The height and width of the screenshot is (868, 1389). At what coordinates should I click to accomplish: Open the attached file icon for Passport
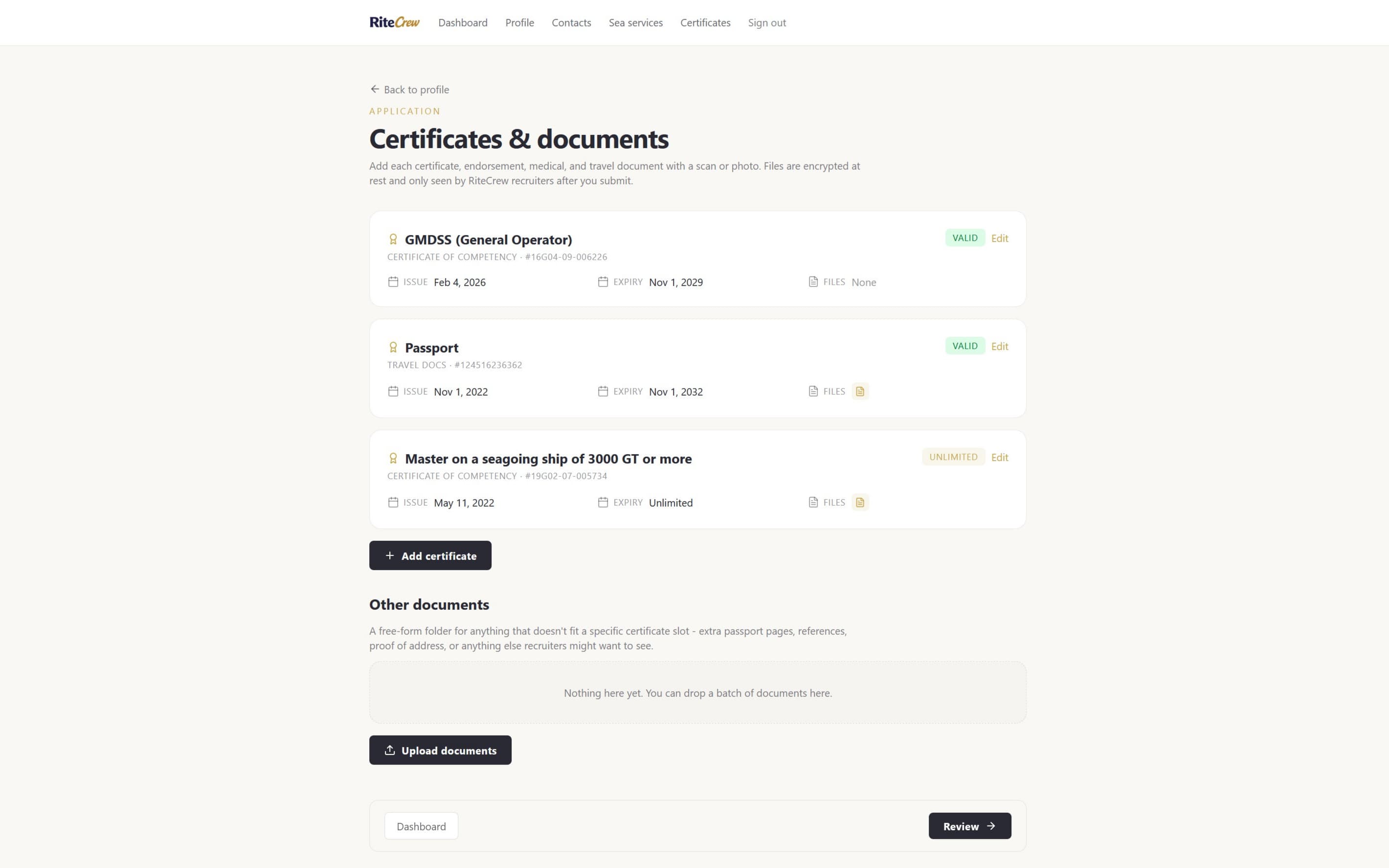(860, 392)
